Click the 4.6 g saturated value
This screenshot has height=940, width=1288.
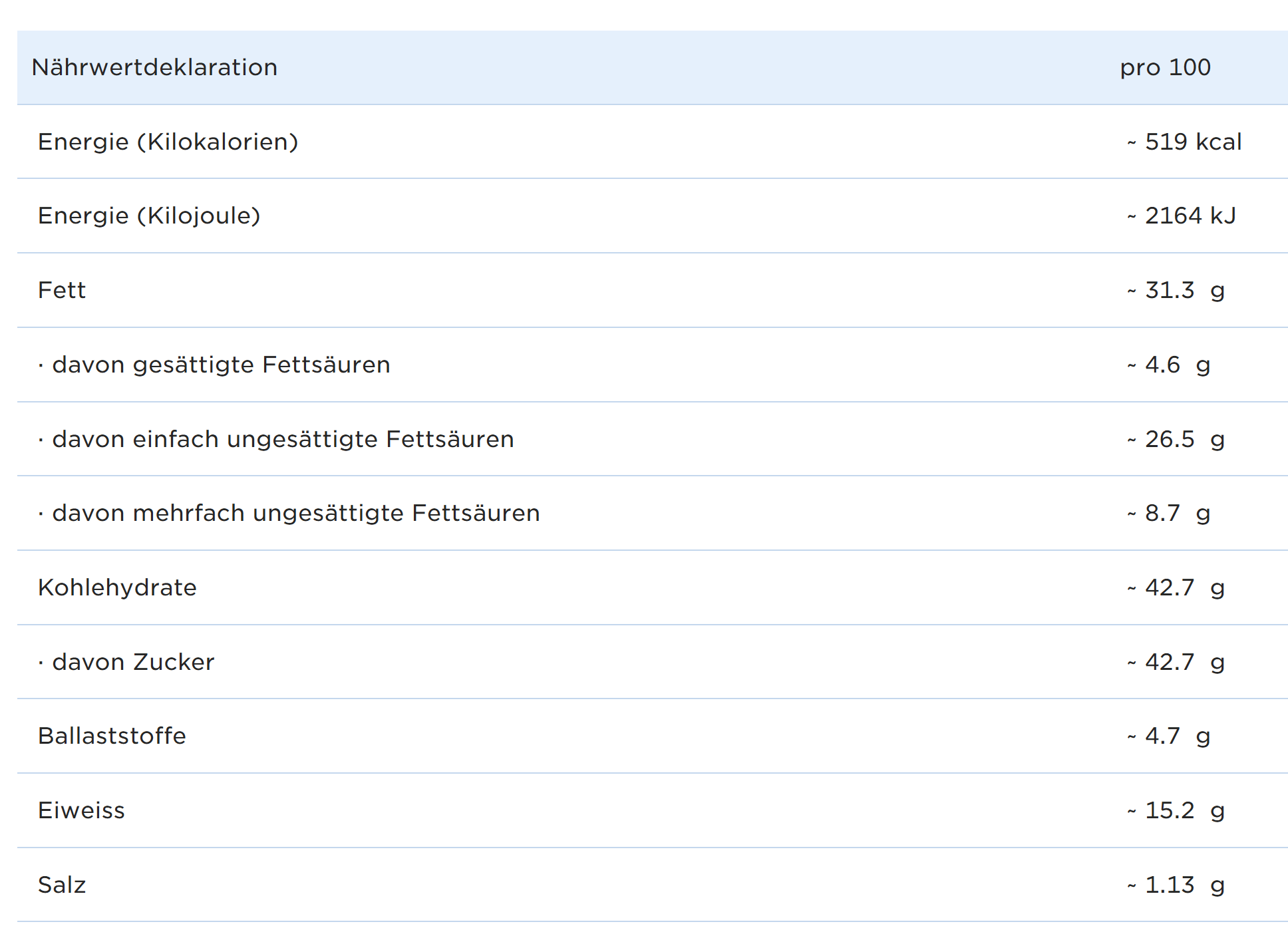(1168, 365)
